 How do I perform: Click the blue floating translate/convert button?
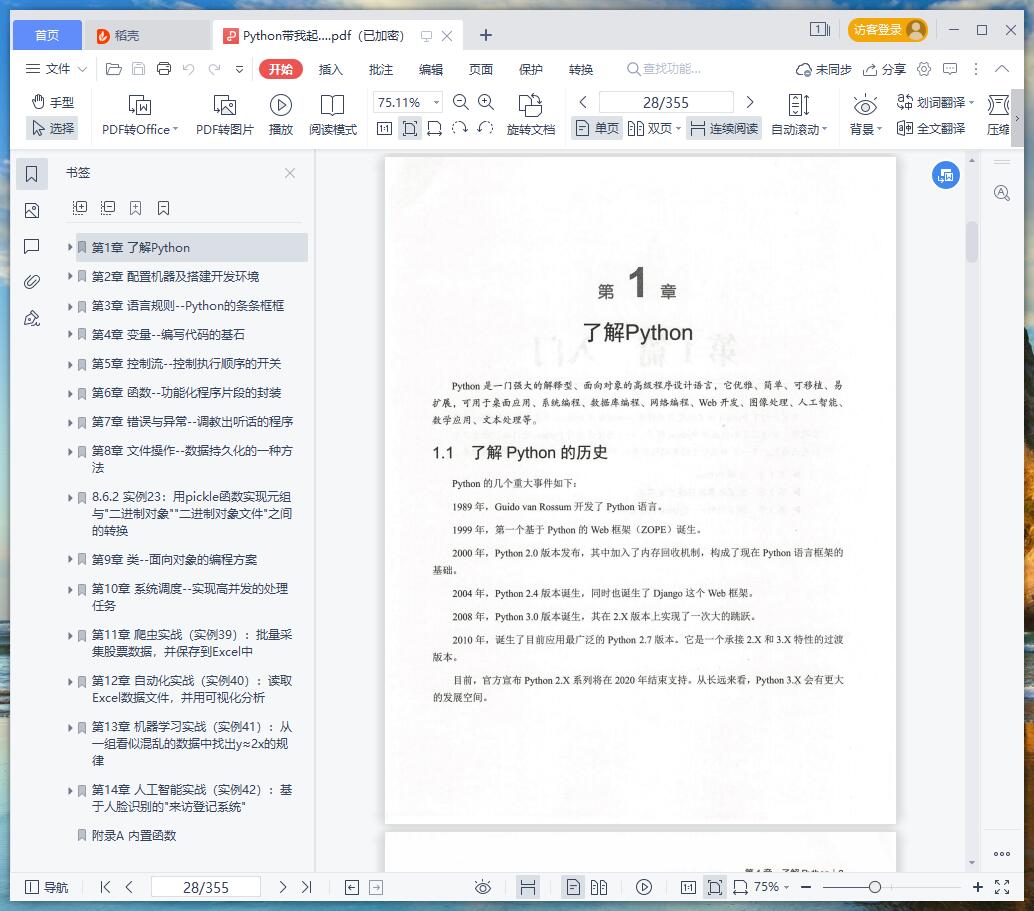946,175
